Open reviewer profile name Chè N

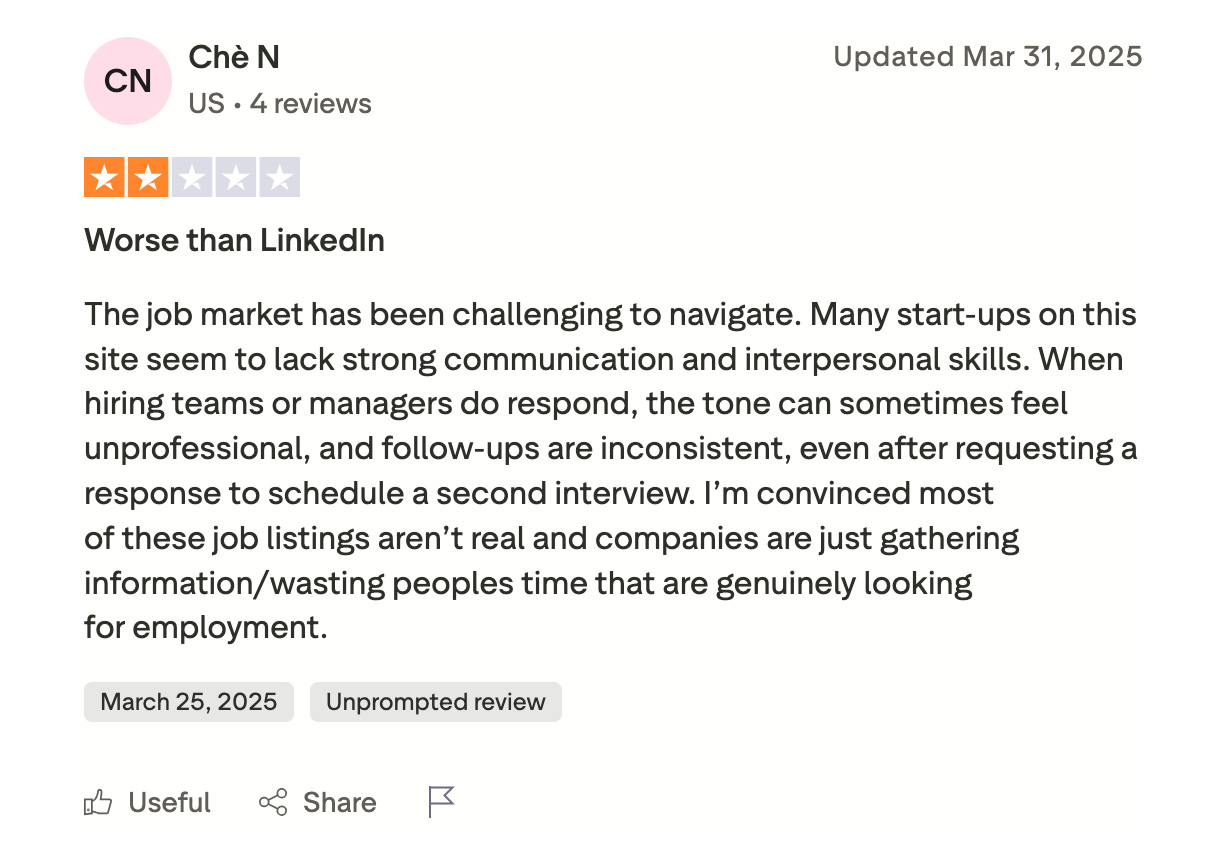coord(234,58)
